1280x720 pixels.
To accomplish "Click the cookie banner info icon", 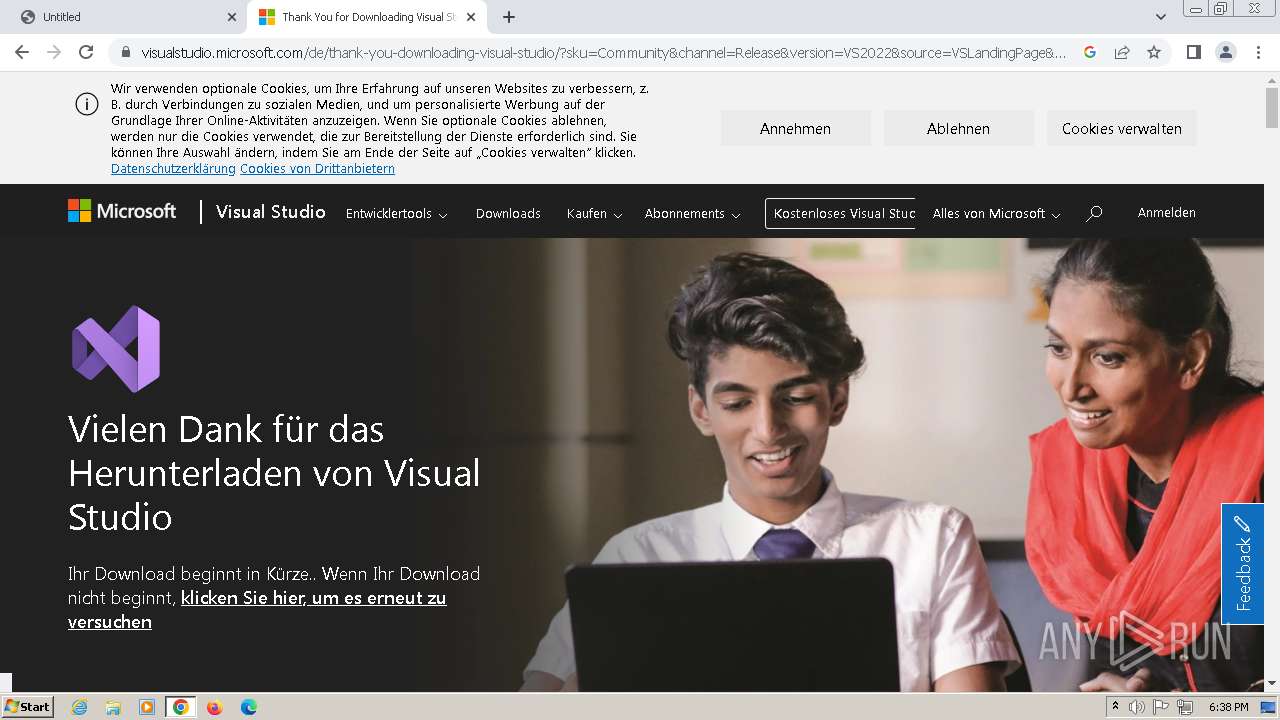I will (x=87, y=105).
